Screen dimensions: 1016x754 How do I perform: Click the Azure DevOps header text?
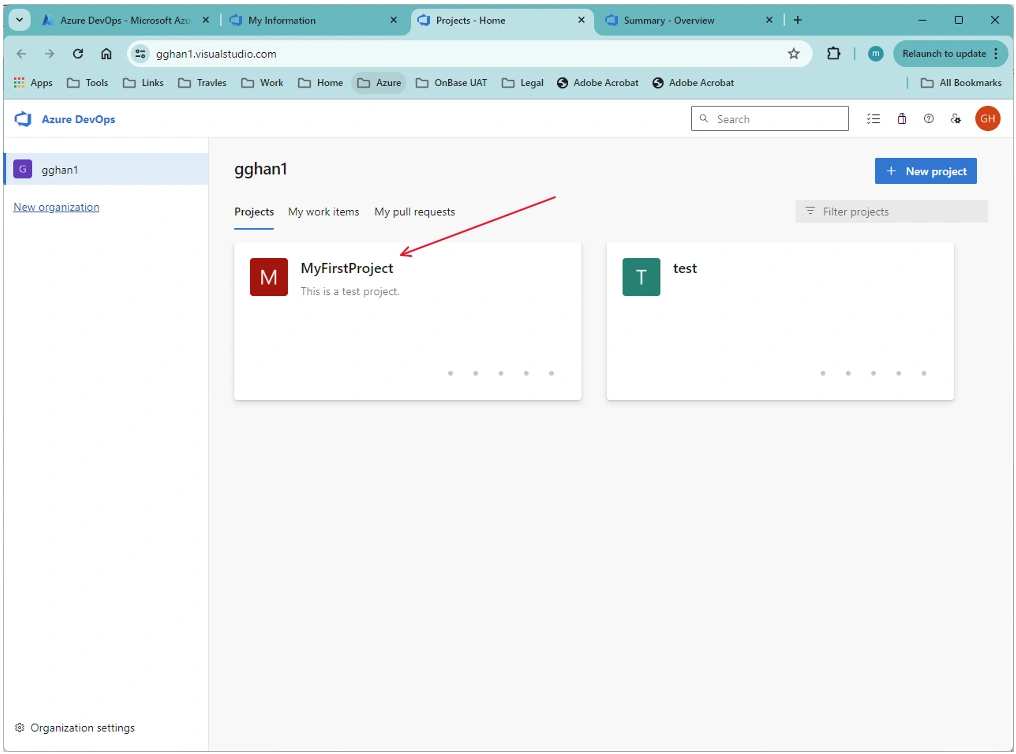(78, 119)
